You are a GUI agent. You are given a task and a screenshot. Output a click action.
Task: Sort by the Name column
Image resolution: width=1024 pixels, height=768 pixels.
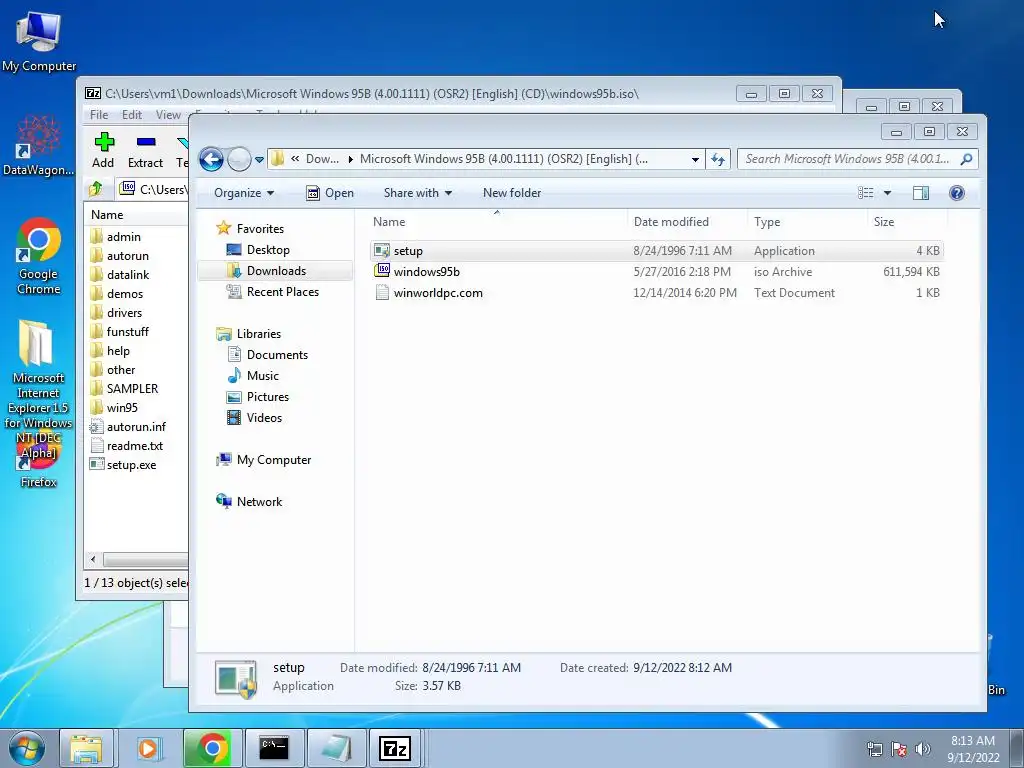pyautogui.click(x=498, y=222)
